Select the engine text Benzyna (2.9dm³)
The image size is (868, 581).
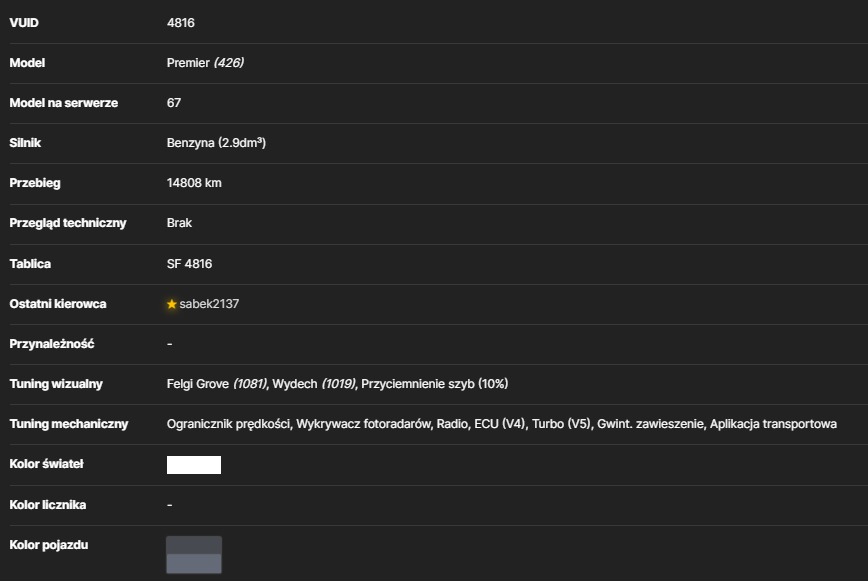216,143
